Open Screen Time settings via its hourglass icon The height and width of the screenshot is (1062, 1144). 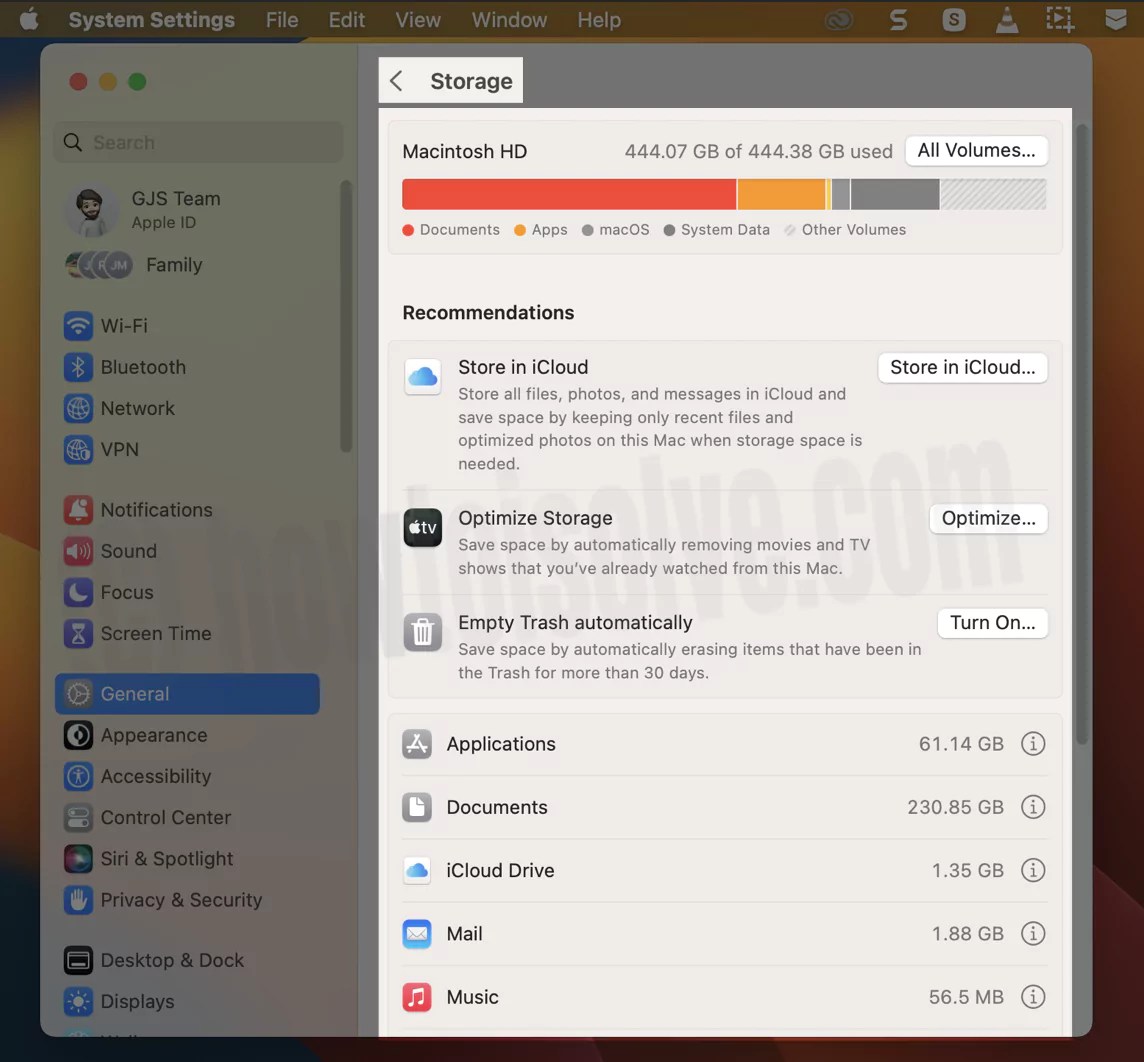coord(78,633)
